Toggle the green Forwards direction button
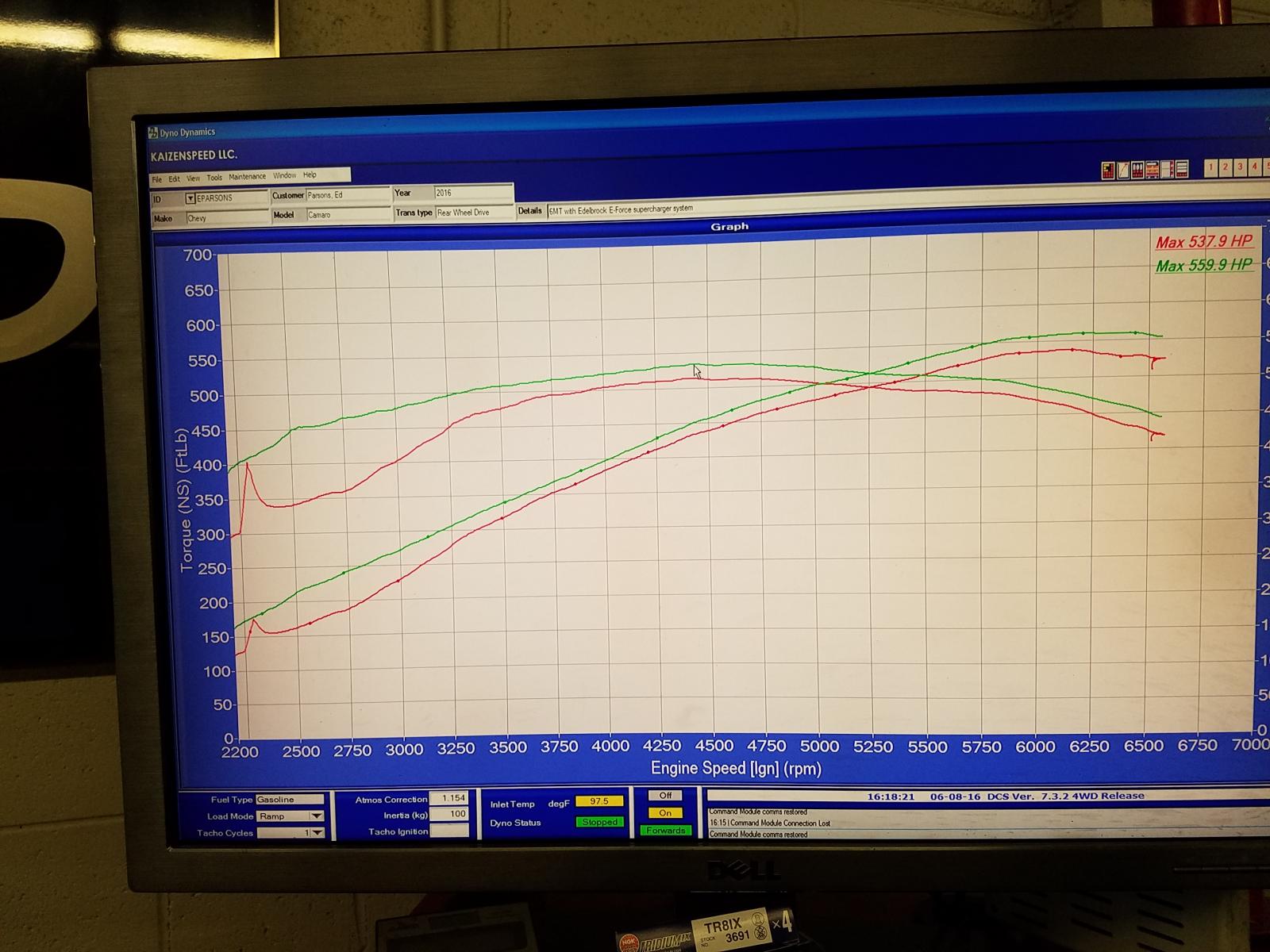This screenshot has width=1270, height=952. 665,831
